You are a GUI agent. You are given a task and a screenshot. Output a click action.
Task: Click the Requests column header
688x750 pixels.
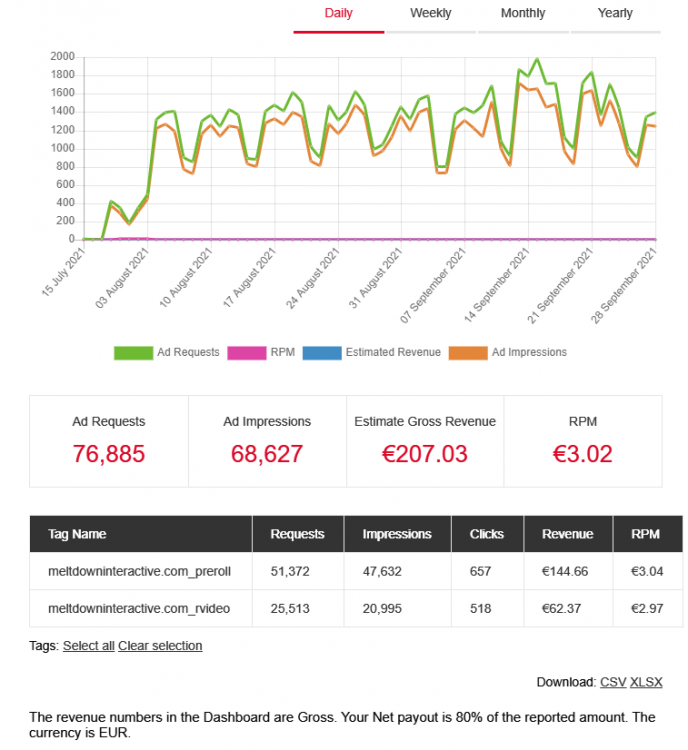[x=297, y=534]
